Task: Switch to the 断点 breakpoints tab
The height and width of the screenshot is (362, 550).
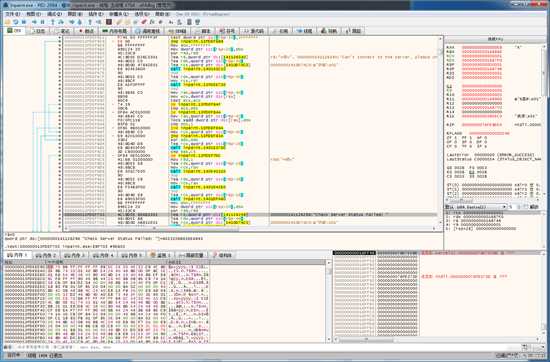Action: [86, 31]
